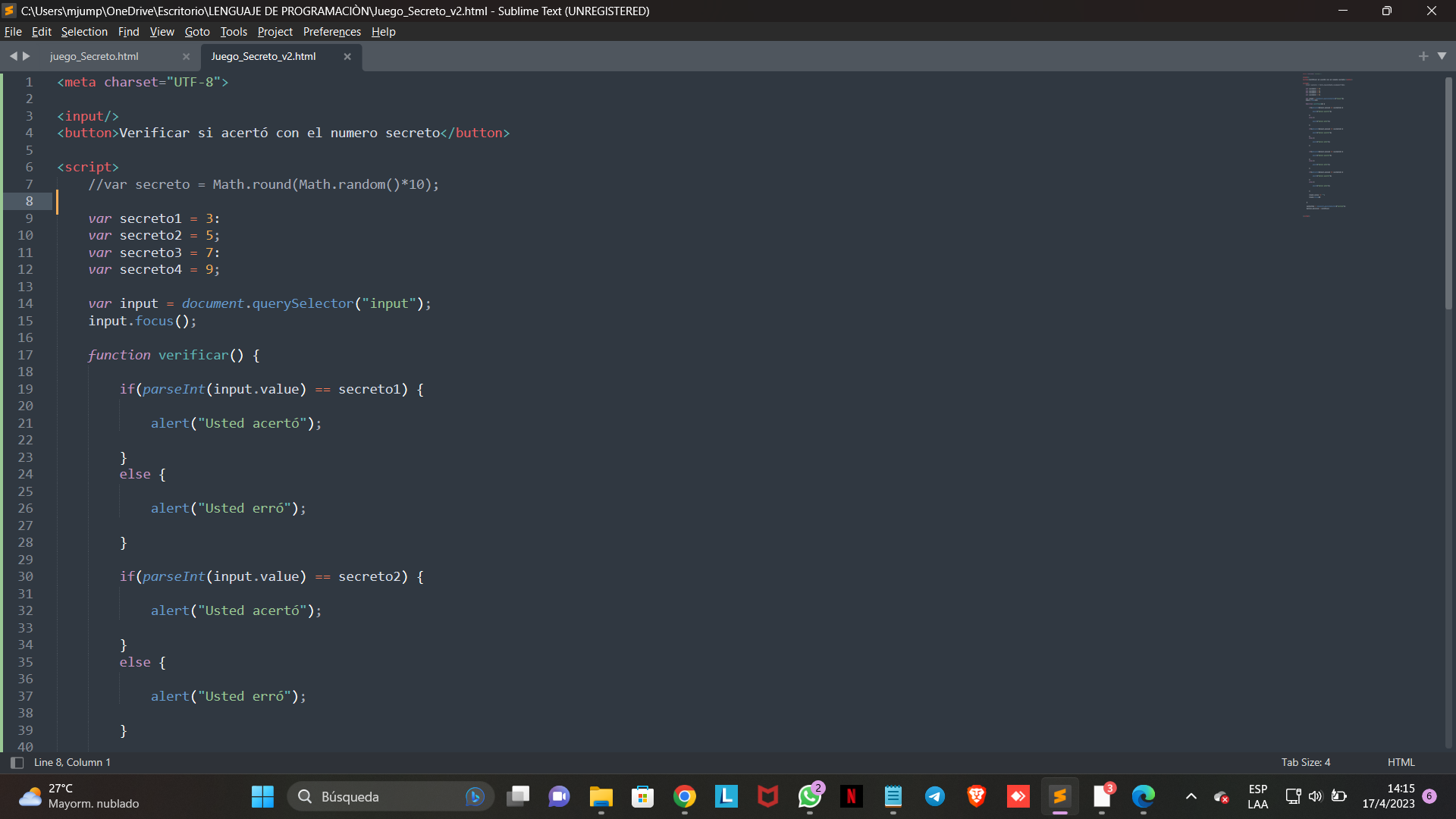Open File Explorer from taskbar
The height and width of the screenshot is (819, 1456).
601,796
